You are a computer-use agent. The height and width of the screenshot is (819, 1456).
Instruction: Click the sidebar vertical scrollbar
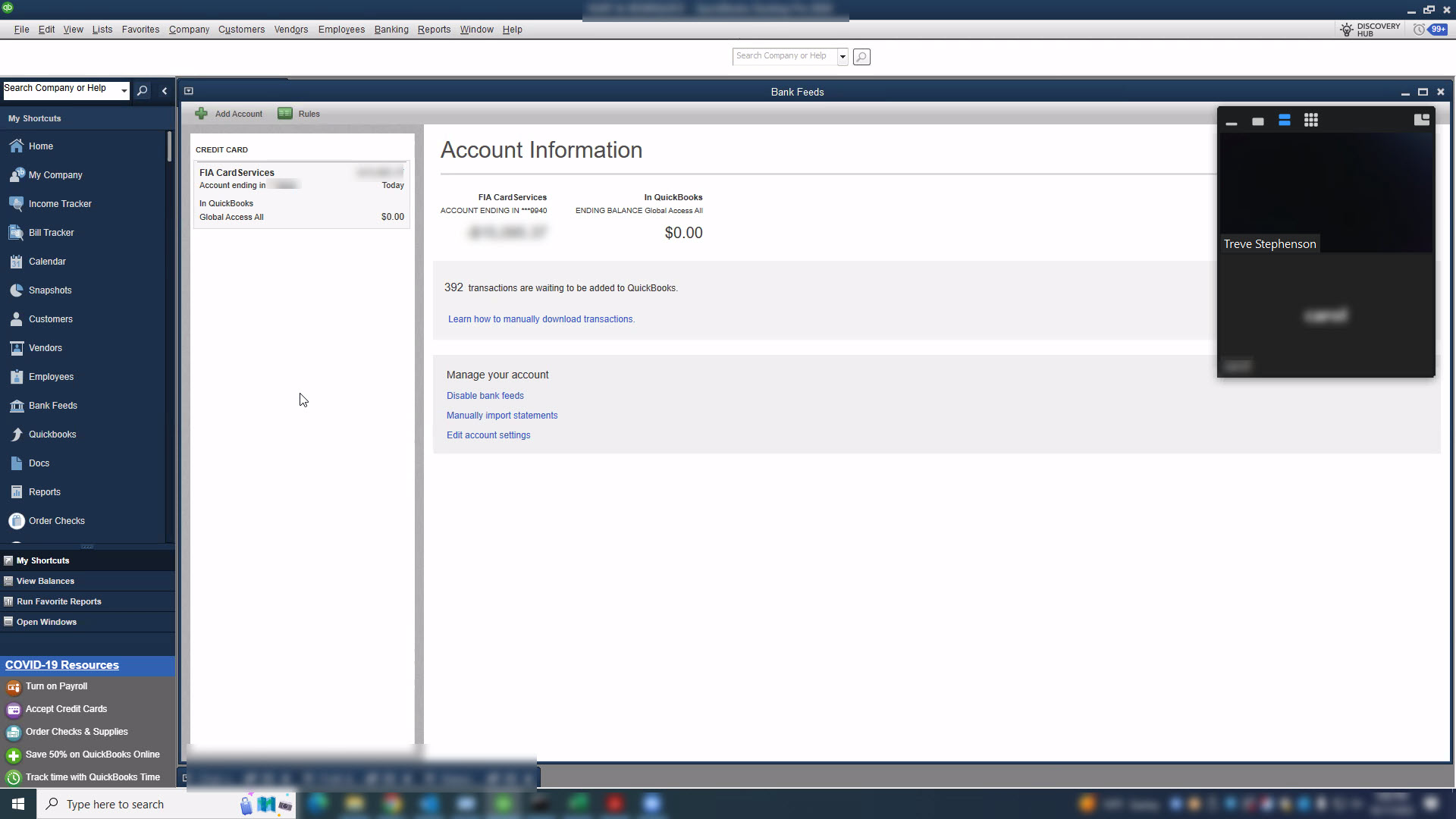click(170, 146)
